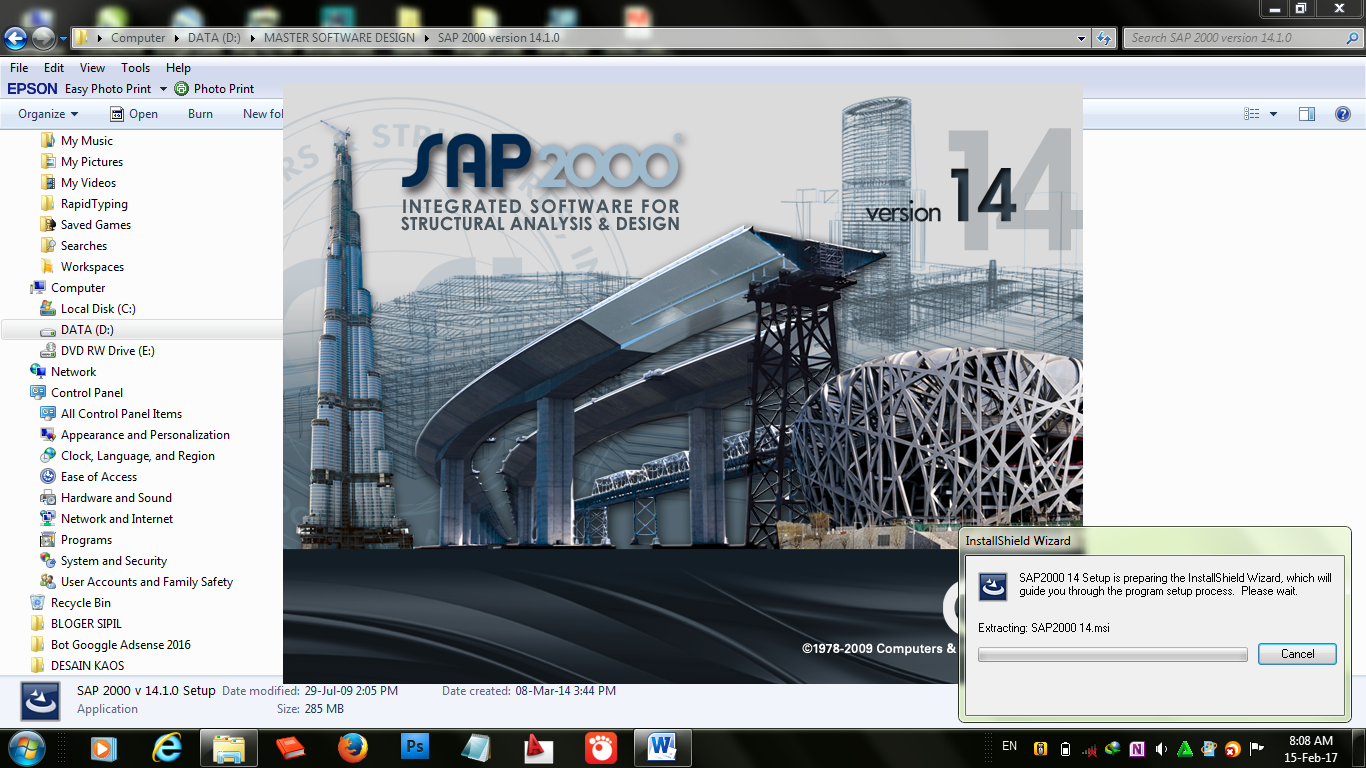Open Hardware and Sound item
This screenshot has height=768, width=1366.
coord(116,498)
